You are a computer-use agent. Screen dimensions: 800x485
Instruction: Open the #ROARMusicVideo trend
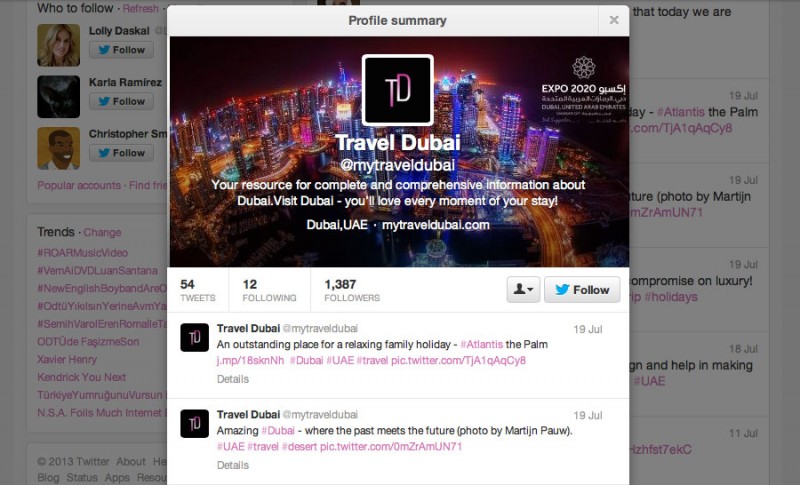click(83, 253)
